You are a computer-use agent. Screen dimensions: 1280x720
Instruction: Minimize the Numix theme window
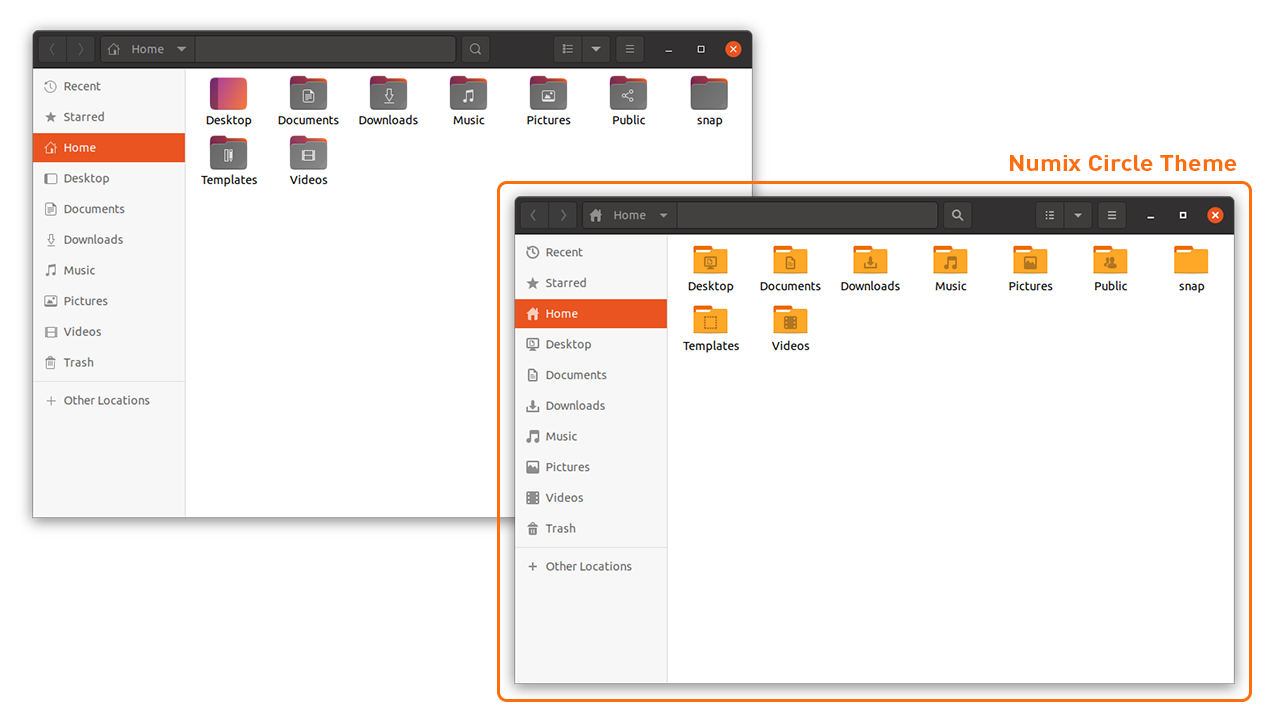pyautogui.click(x=1151, y=216)
